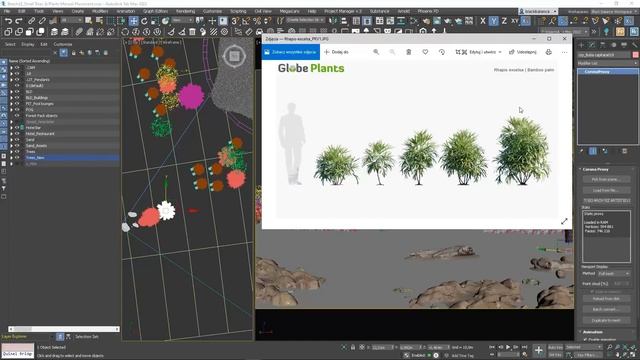
Task: Expand the Hotel_Restaurant layer arrow
Action: pyautogui.click(x=11, y=133)
